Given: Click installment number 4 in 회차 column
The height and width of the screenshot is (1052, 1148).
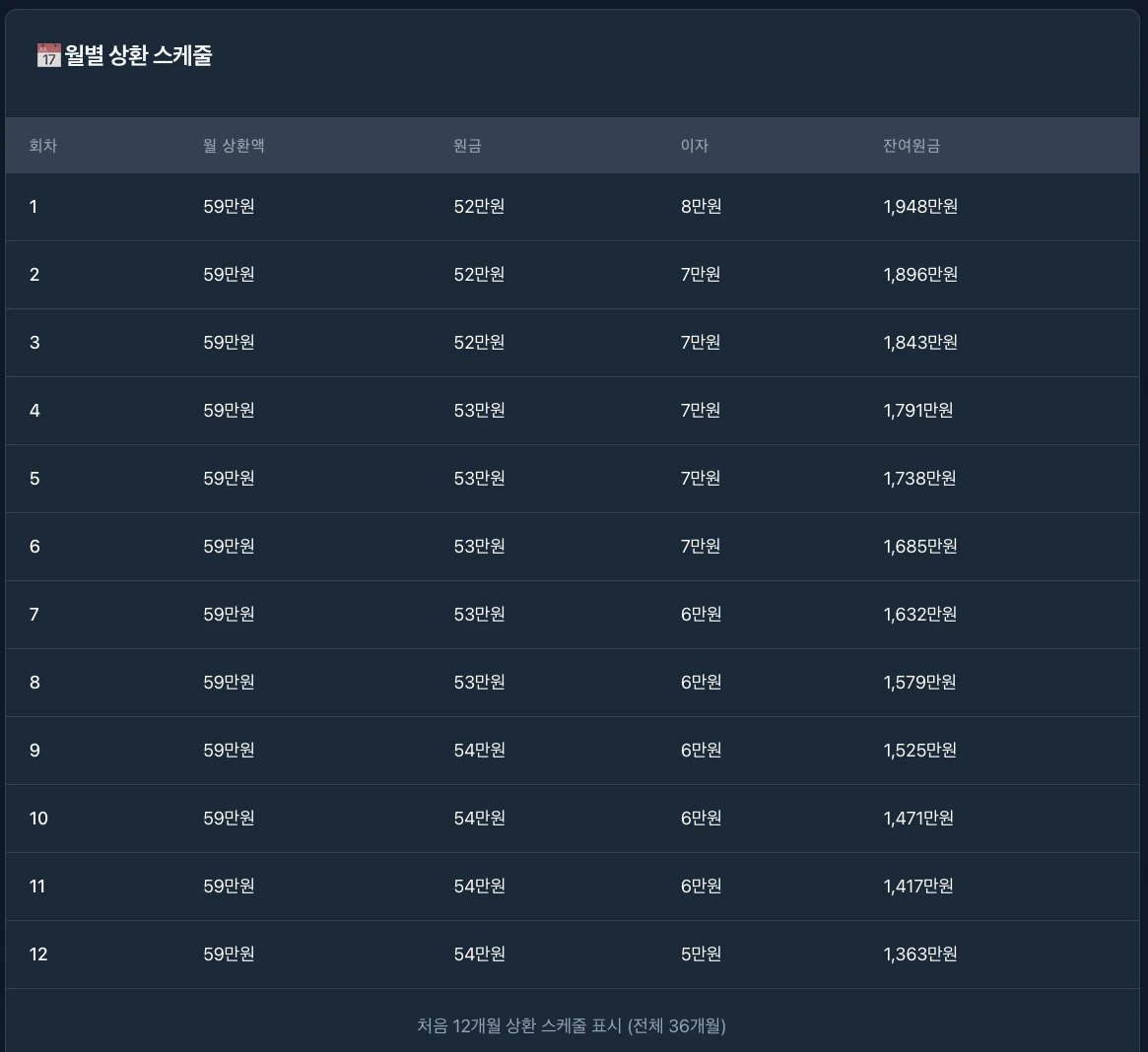Looking at the screenshot, I should [x=34, y=412].
